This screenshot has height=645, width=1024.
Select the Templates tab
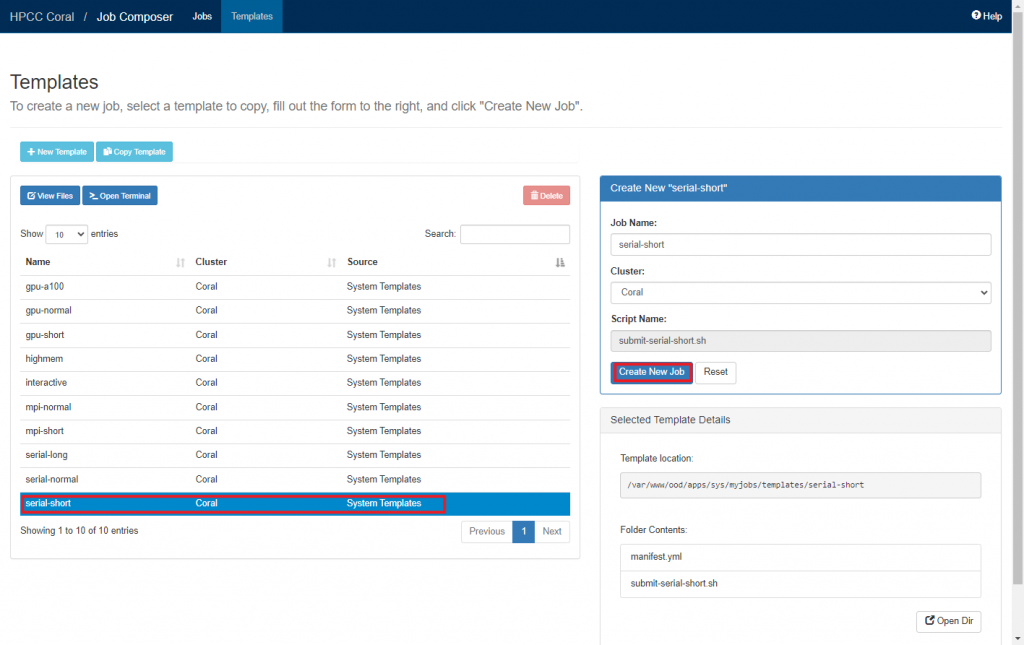pos(251,16)
